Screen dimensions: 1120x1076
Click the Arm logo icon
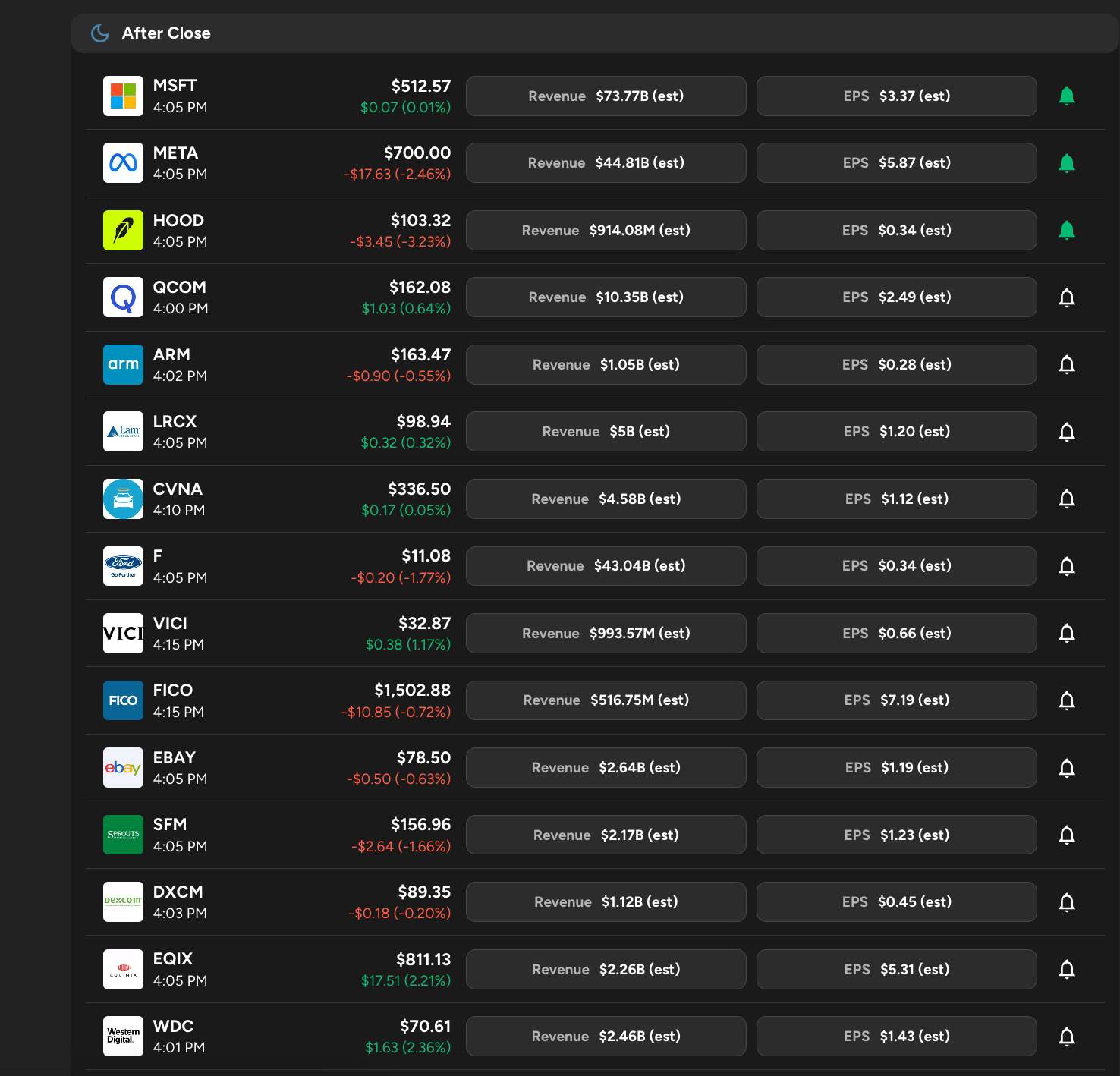point(123,364)
